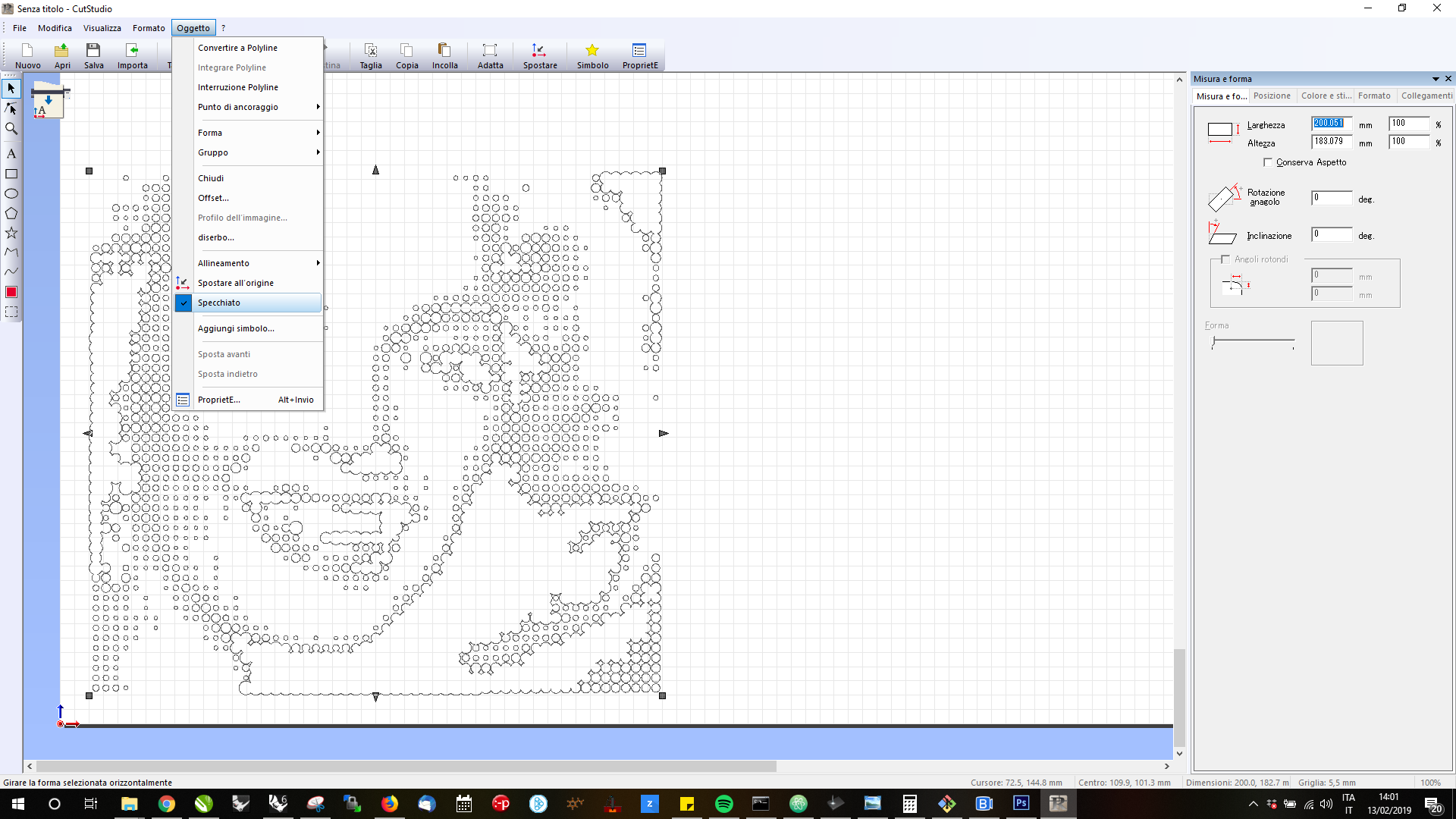Select the text tool in left toolbox
Screen dimensions: 1456x819
tap(11, 154)
